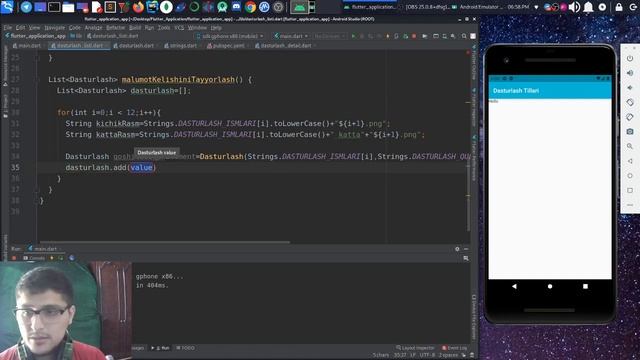Click the blue Open DevTools icon in Run panel
The width and height of the screenshot is (640, 360).
click(72, 258)
